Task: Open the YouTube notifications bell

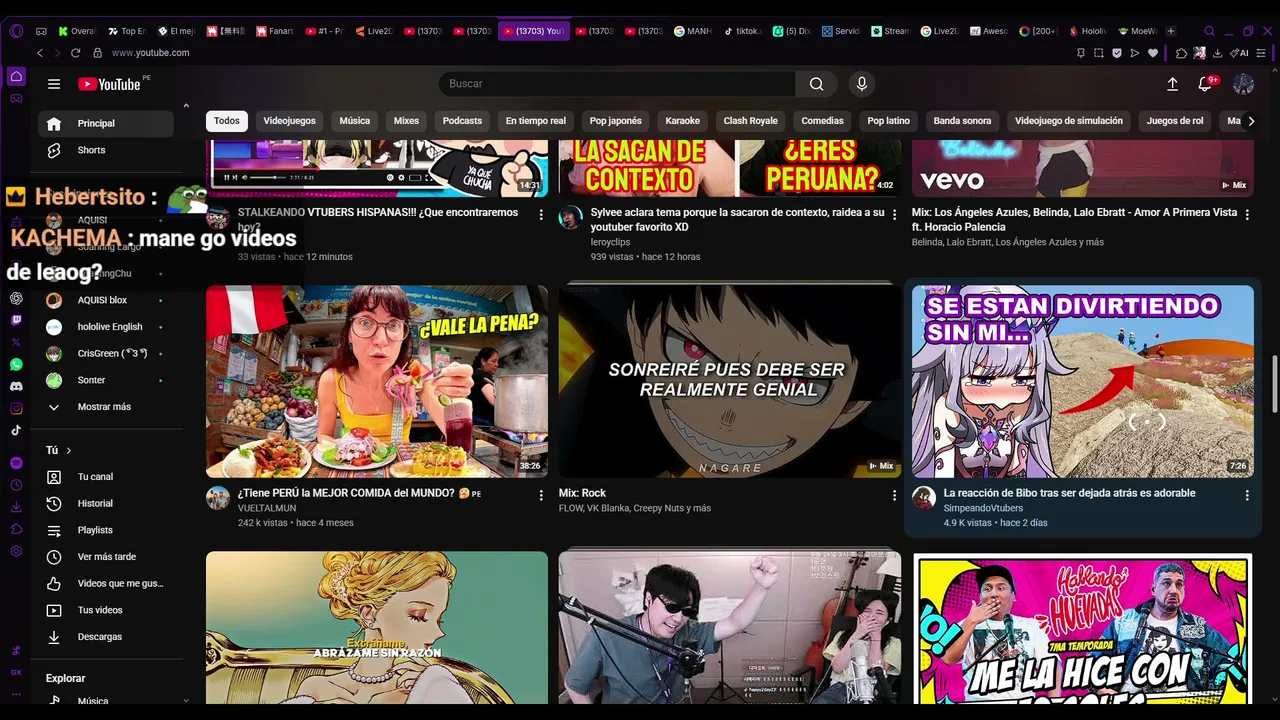Action: click(x=1205, y=84)
